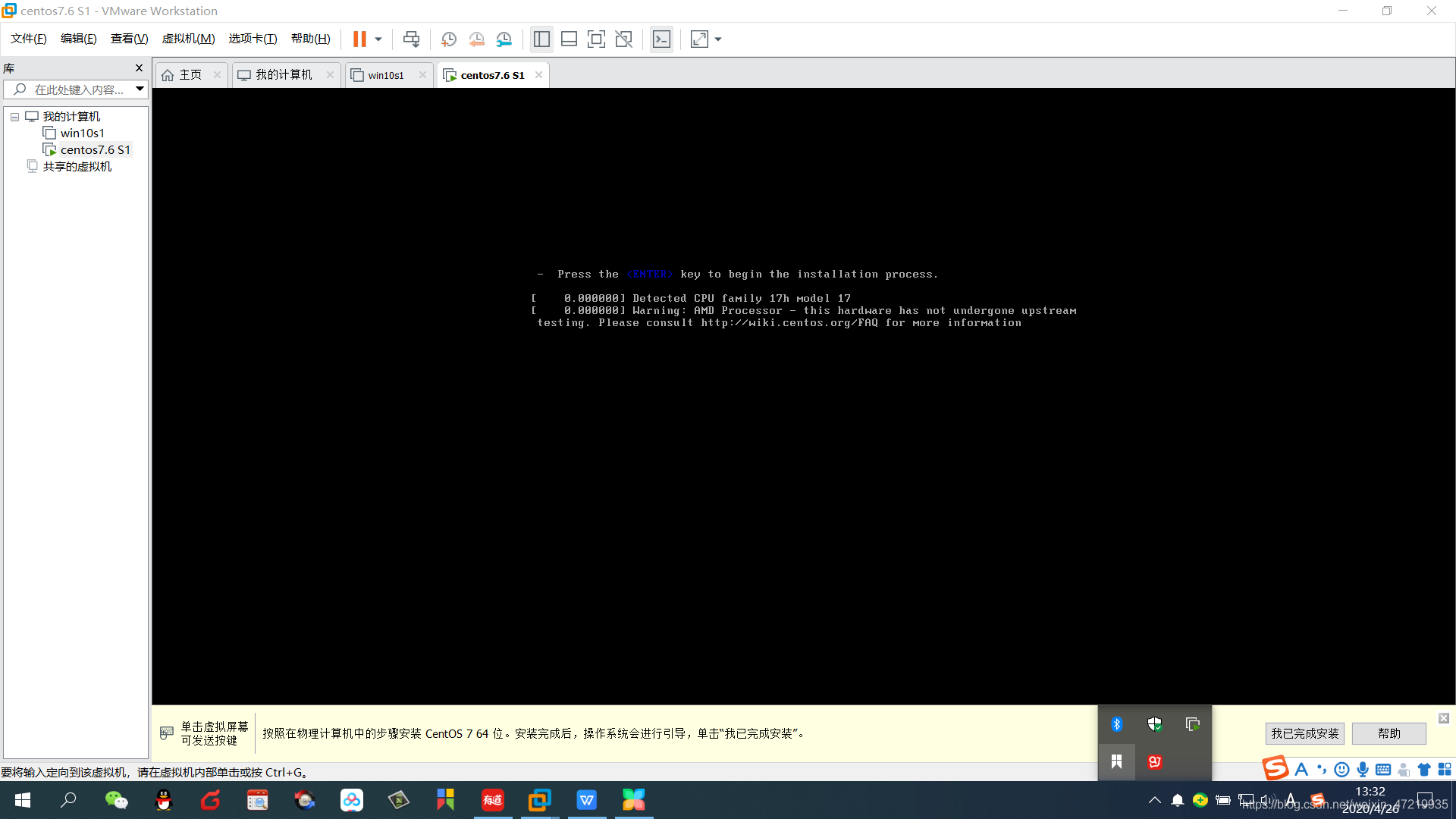The height and width of the screenshot is (819, 1456).
Task: Activate Sogou voice input microphone
Action: [x=1363, y=770]
